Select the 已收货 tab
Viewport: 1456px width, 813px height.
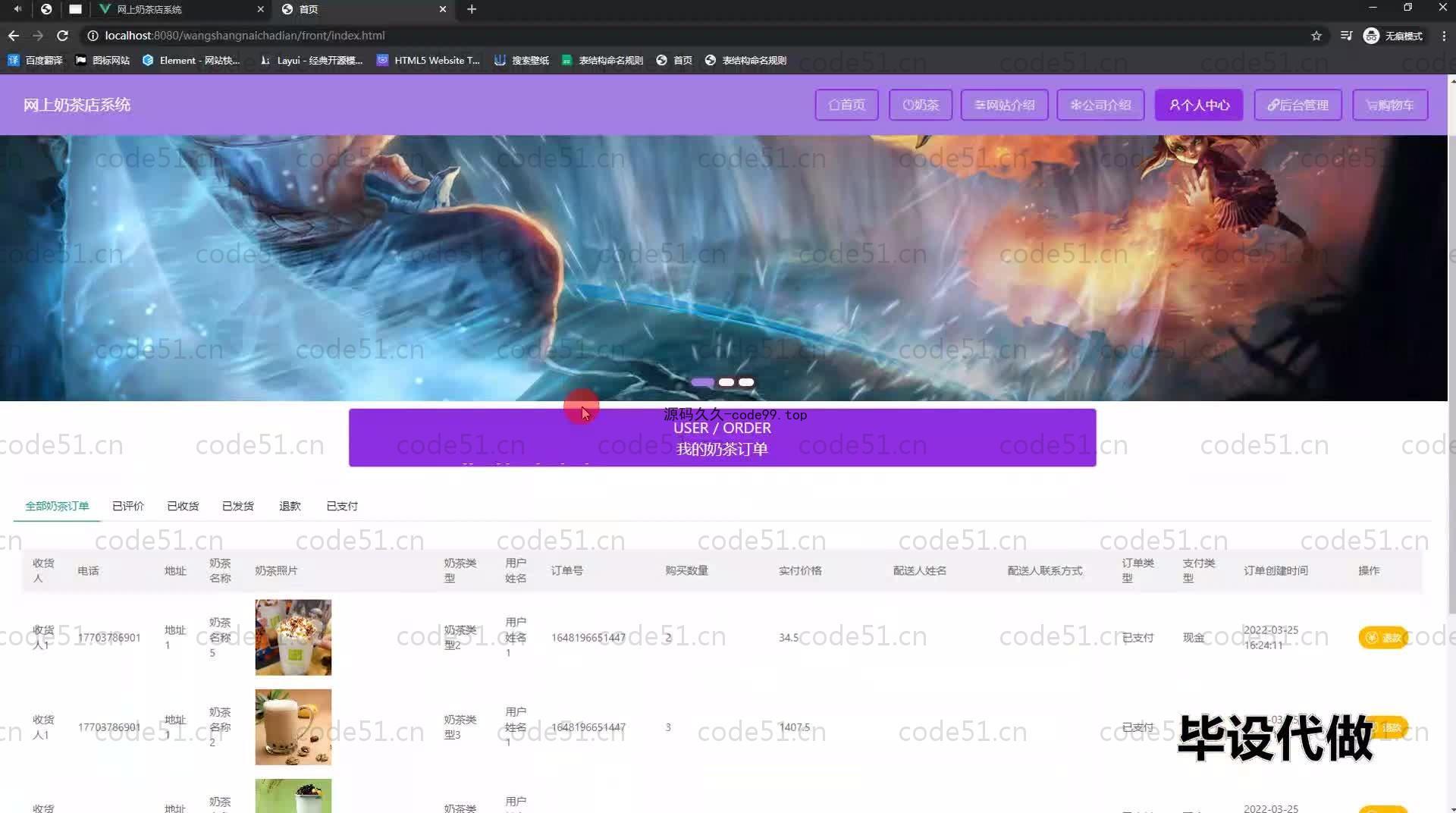(x=183, y=506)
